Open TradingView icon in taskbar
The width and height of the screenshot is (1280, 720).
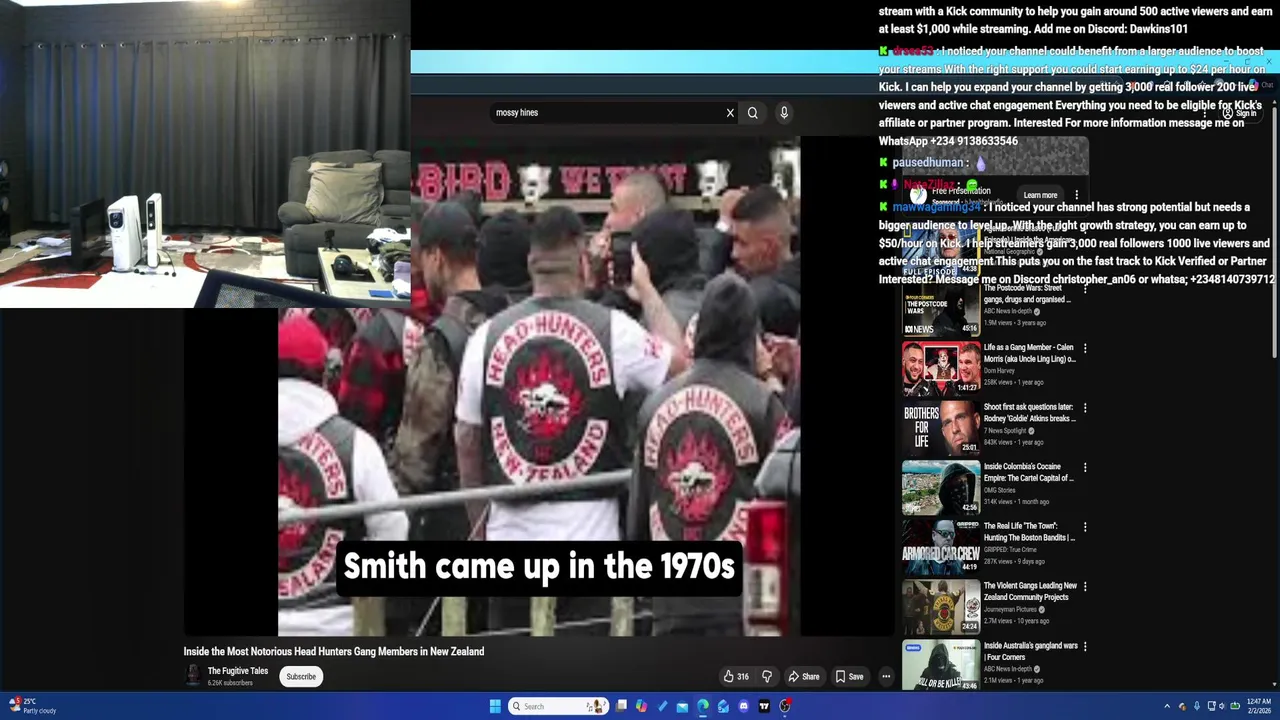[764, 706]
